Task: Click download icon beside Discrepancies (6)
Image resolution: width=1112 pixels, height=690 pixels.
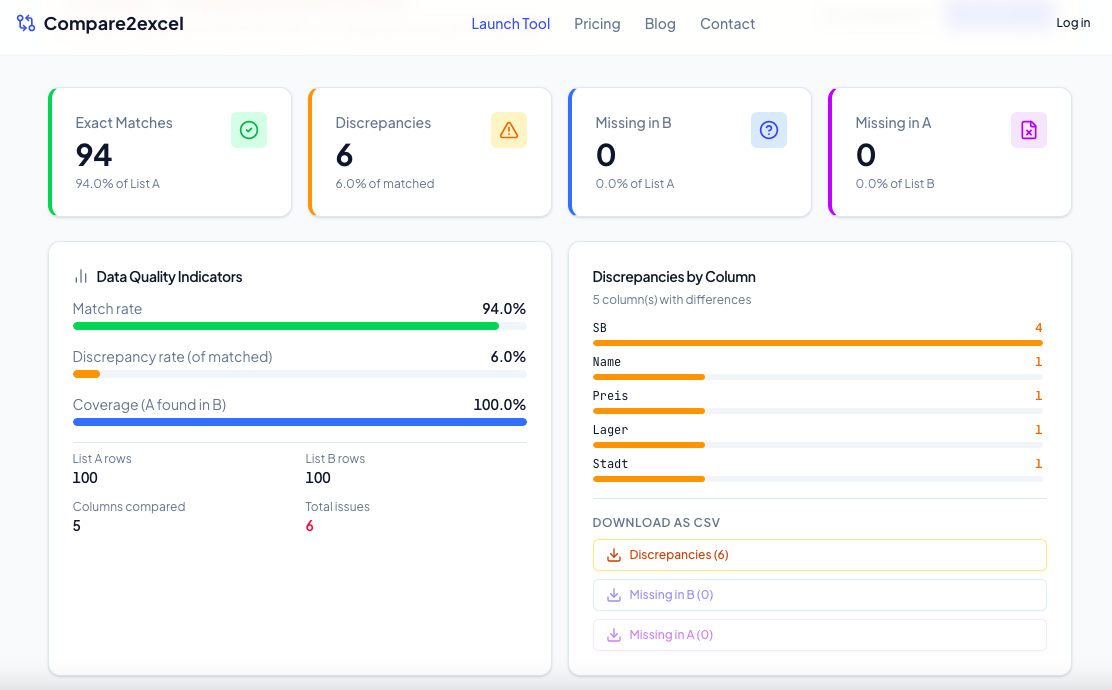Action: pos(614,555)
